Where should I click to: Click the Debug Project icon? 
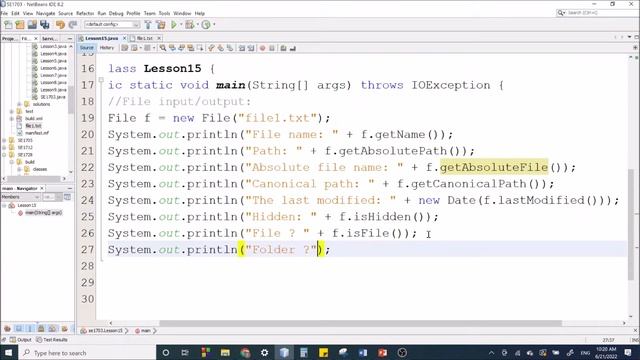click(x=189, y=24)
